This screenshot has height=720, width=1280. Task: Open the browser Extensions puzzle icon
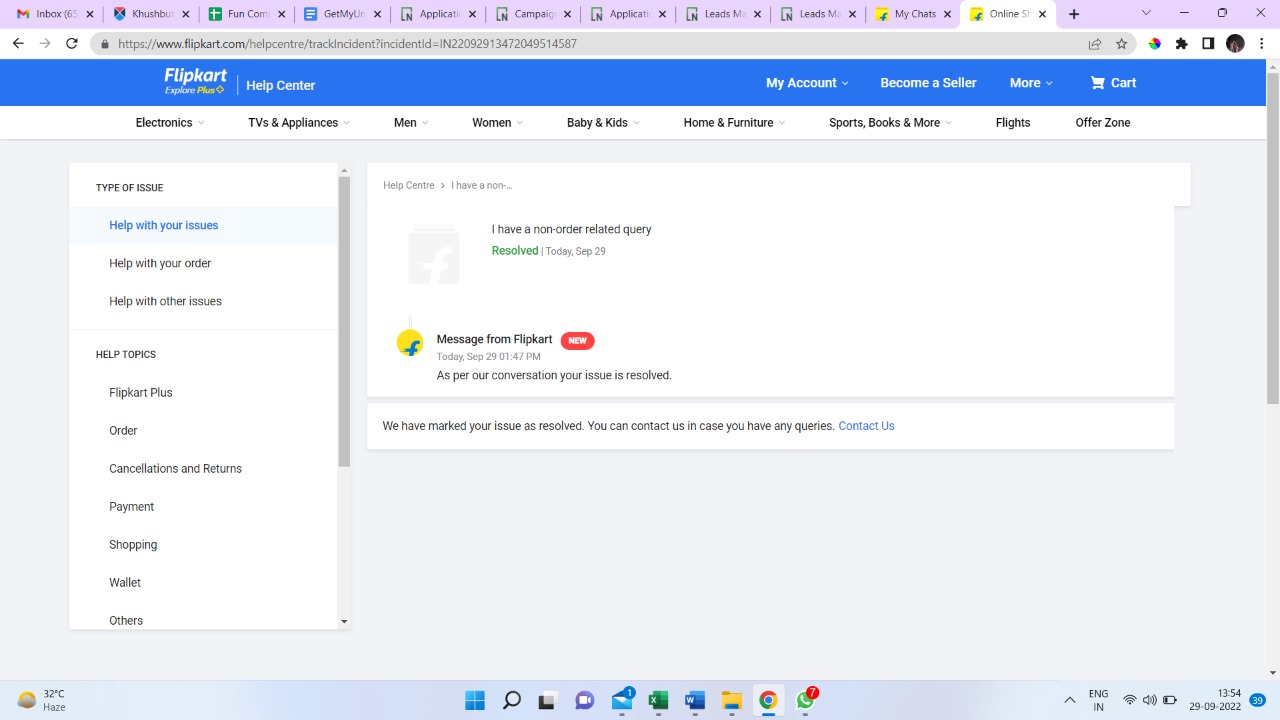point(1181,44)
